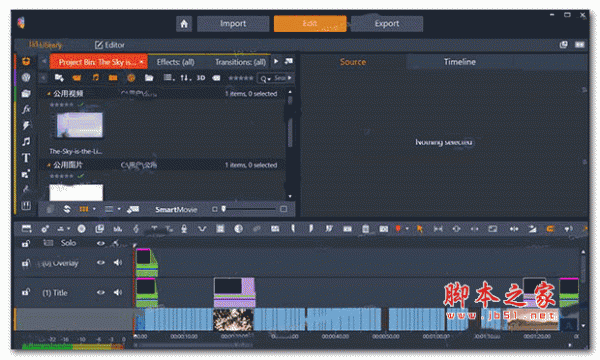Toggle the photo filter in library toolbar

[x=113, y=78]
